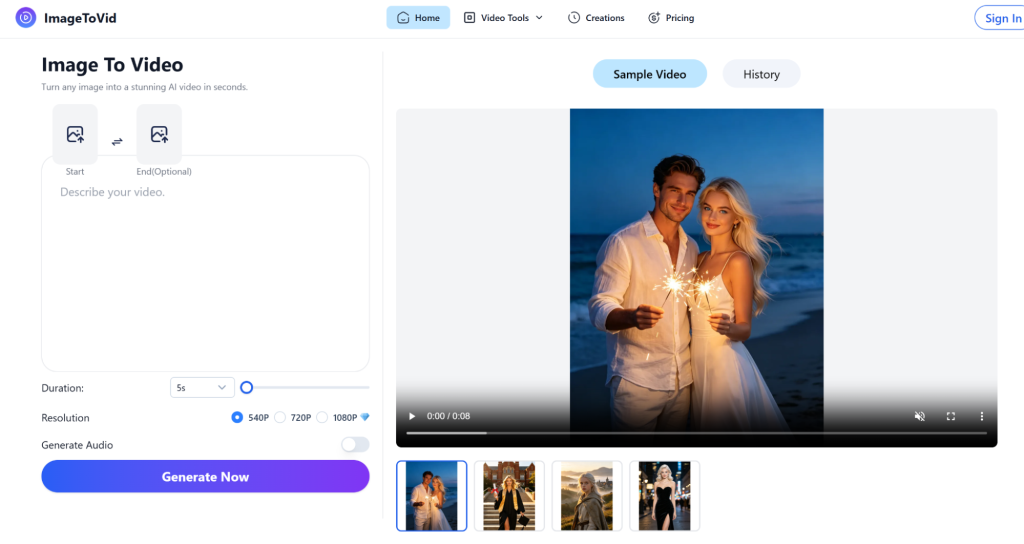1024x544 pixels.
Task: Select 1080P resolution
Action: click(x=322, y=417)
